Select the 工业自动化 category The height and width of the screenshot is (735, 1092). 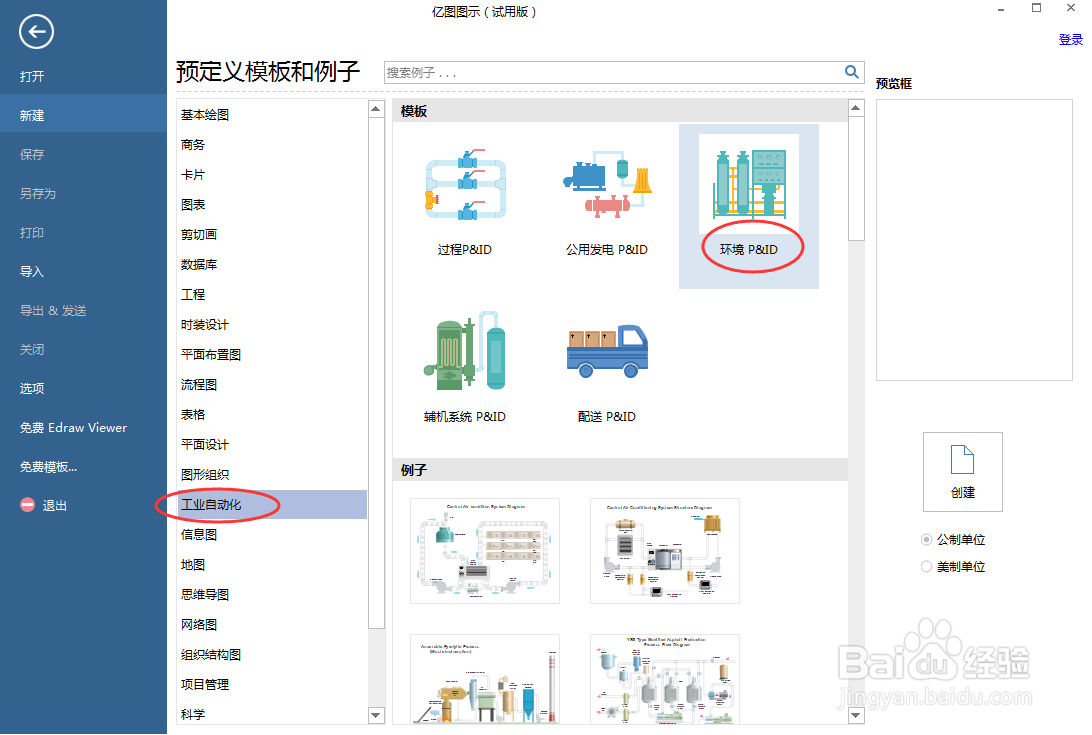pyautogui.click(x=272, y=504)
